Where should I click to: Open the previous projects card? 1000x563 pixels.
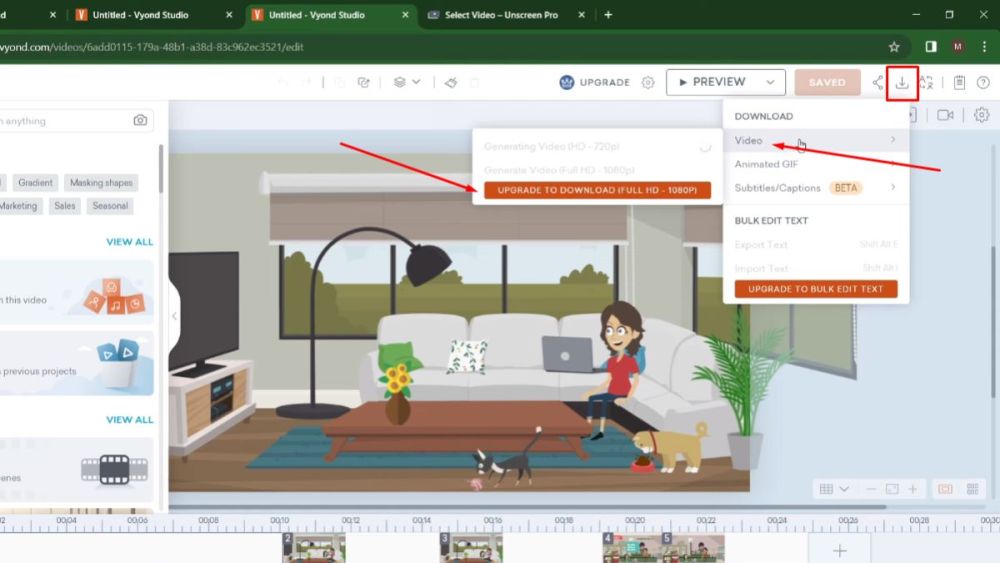coord(77,363)
